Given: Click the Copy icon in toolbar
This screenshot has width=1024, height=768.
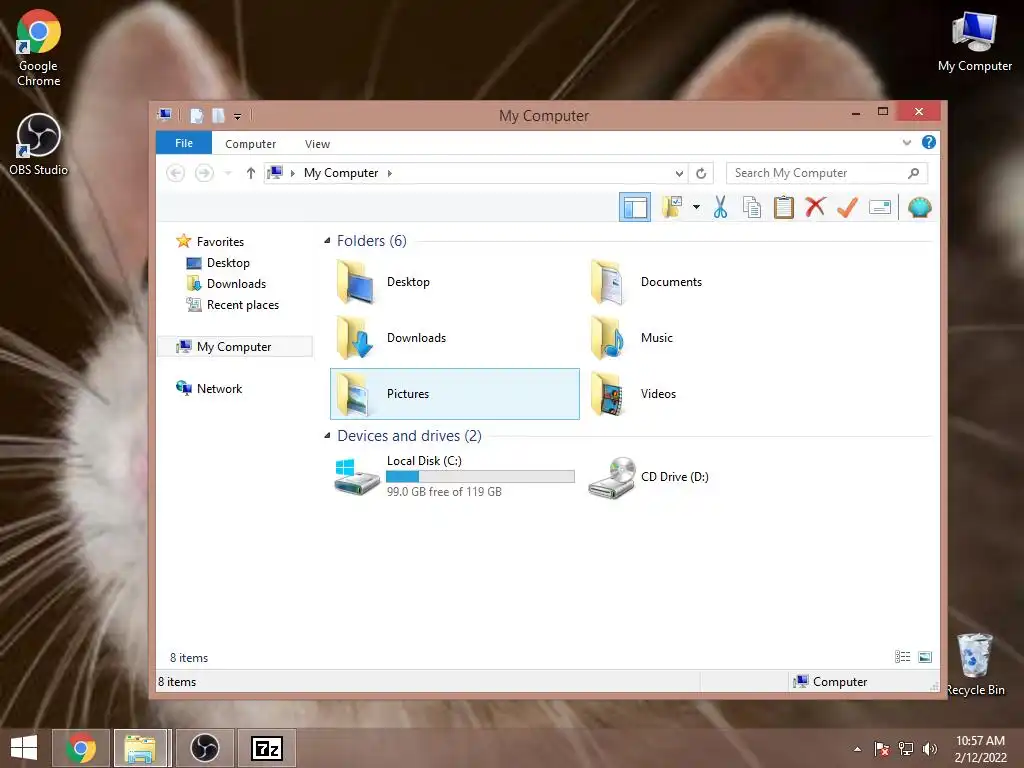Looking at the screenshot, I should point(752,207).
